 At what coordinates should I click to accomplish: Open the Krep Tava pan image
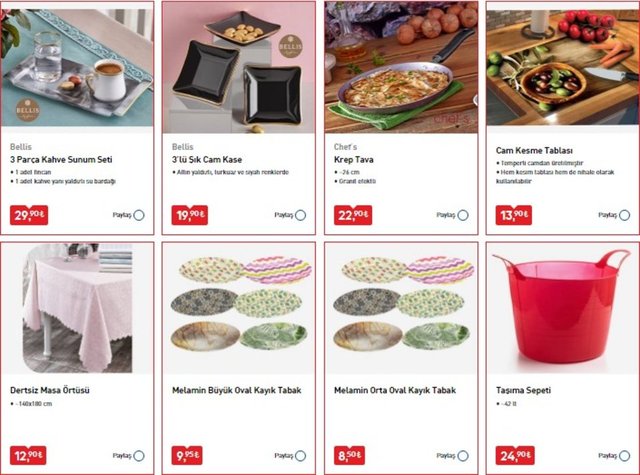(x=401, y=67)
